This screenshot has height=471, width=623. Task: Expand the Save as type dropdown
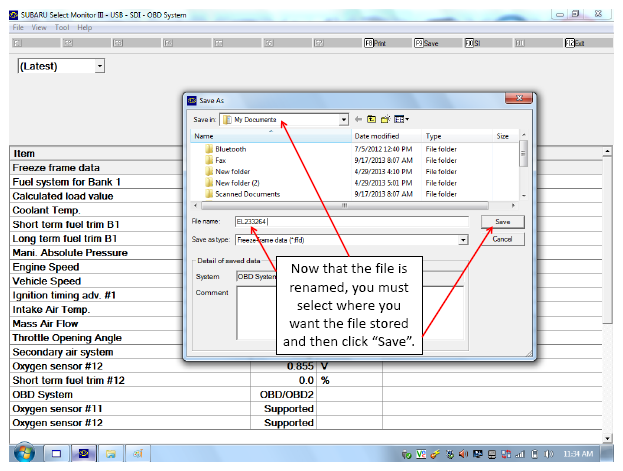[463, 240]
